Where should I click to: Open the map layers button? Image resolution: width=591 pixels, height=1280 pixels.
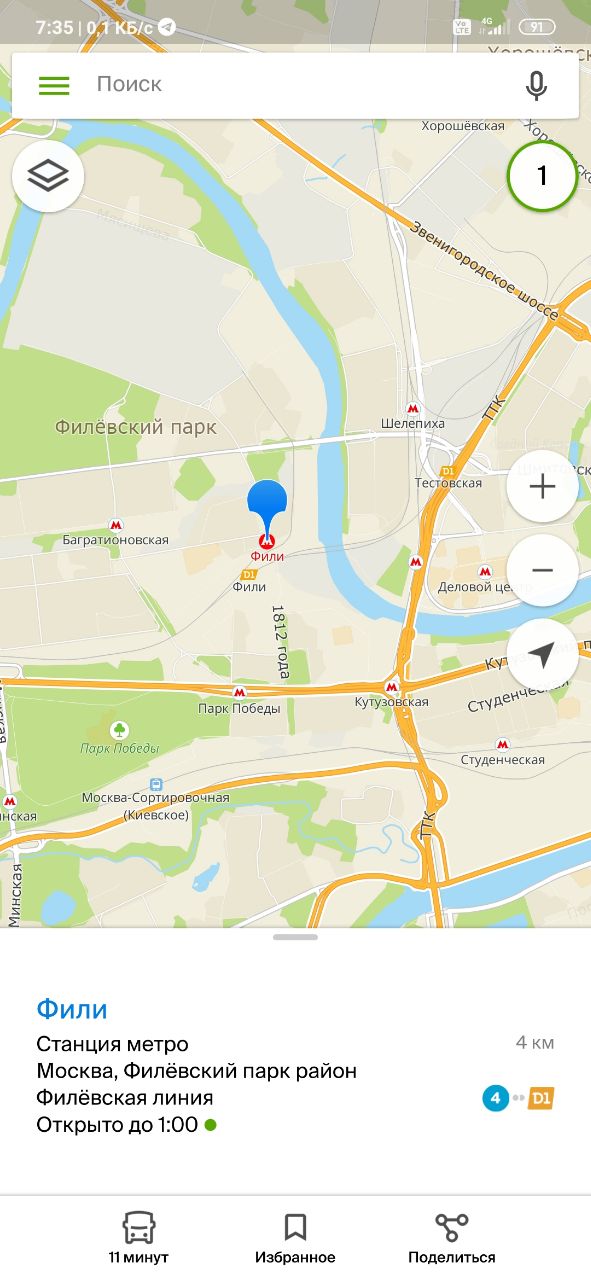[x=48, y=176]
